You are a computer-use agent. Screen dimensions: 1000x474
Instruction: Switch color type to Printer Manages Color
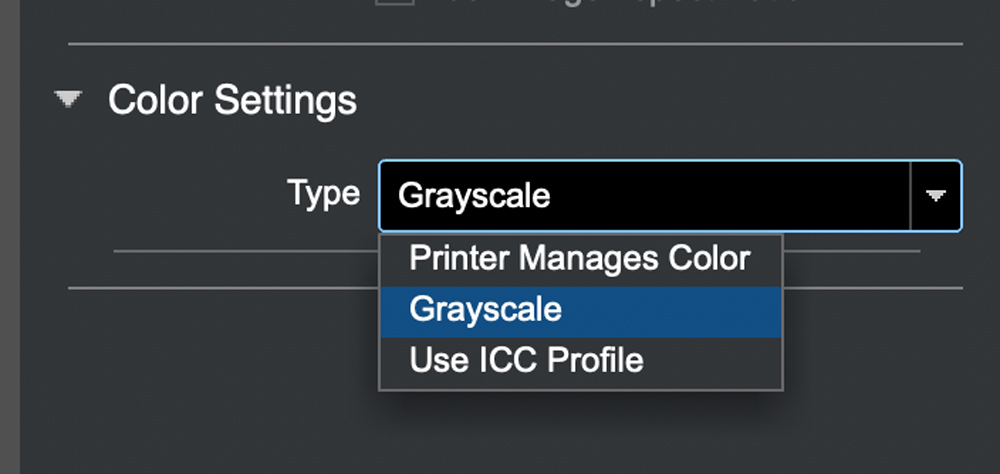tap(579, 259)
